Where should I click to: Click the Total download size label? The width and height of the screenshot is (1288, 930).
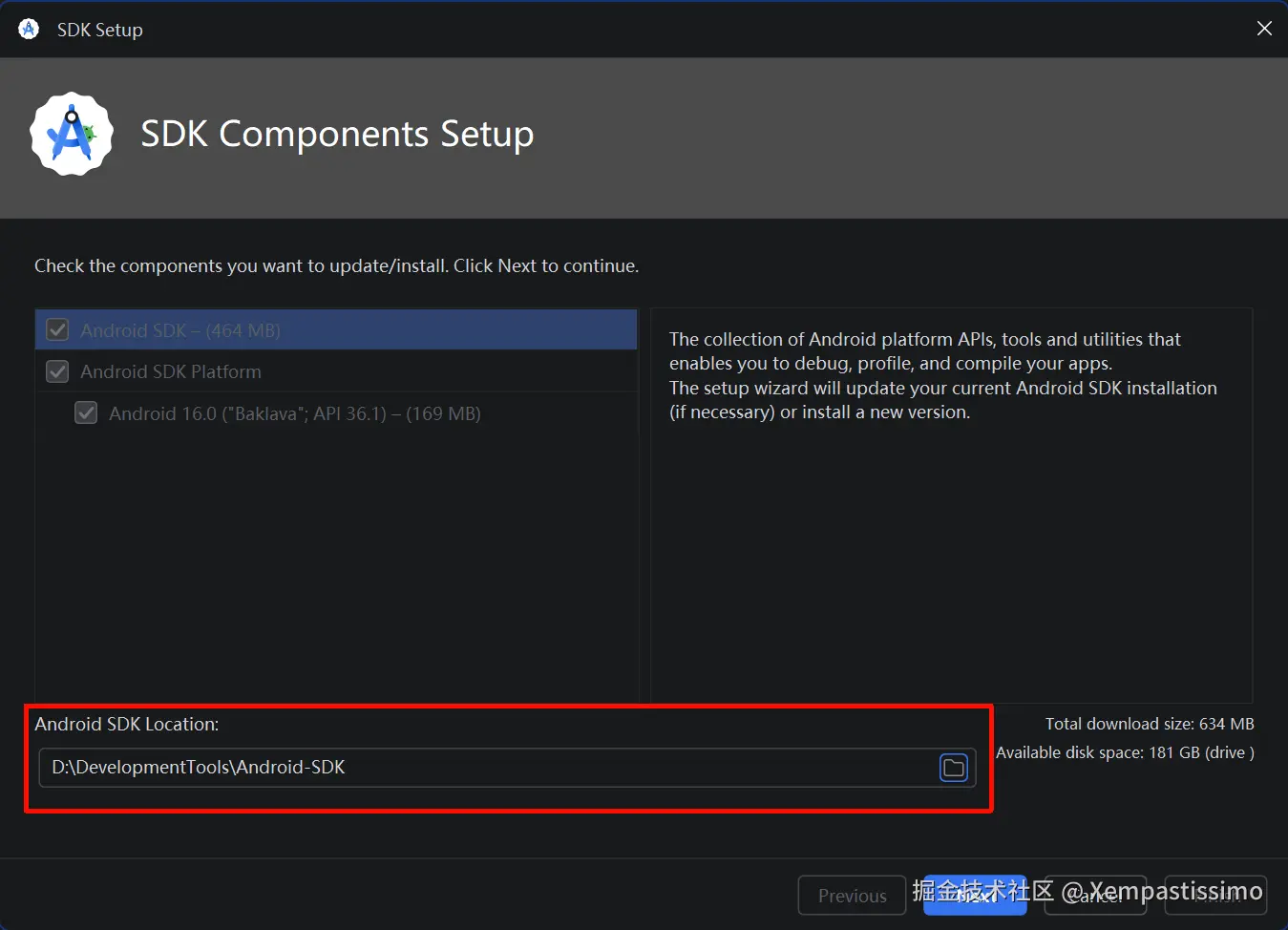1149,724
